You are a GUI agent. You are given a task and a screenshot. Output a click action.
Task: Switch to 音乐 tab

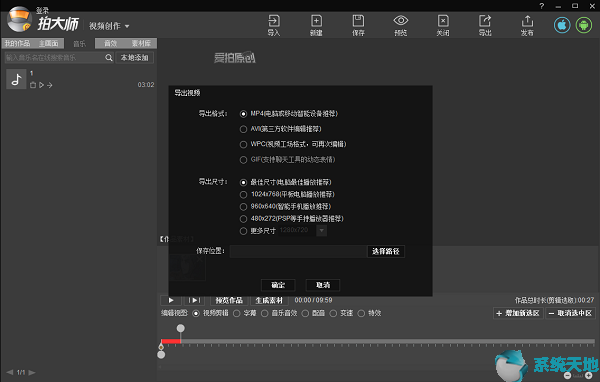[80, 44]
